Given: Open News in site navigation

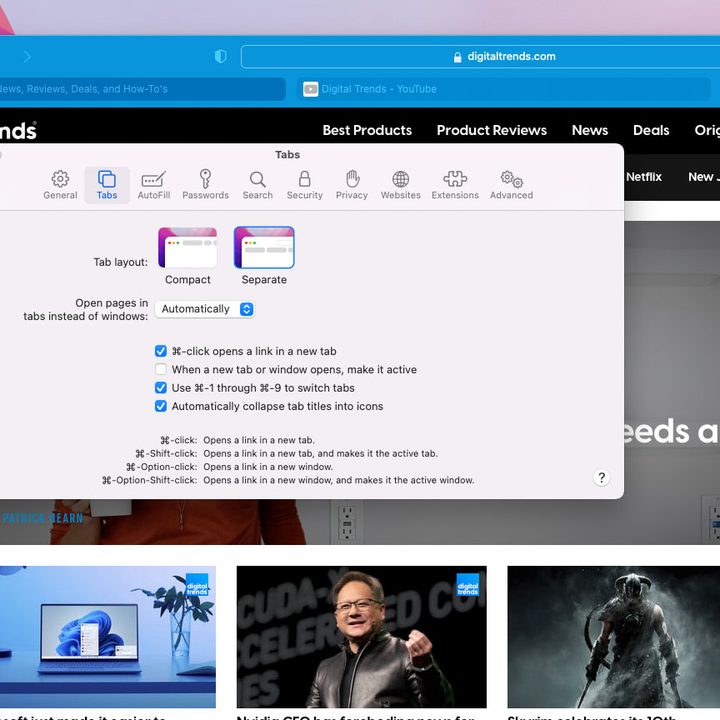Looking at the screenshot, I should (x=590, y=130).
